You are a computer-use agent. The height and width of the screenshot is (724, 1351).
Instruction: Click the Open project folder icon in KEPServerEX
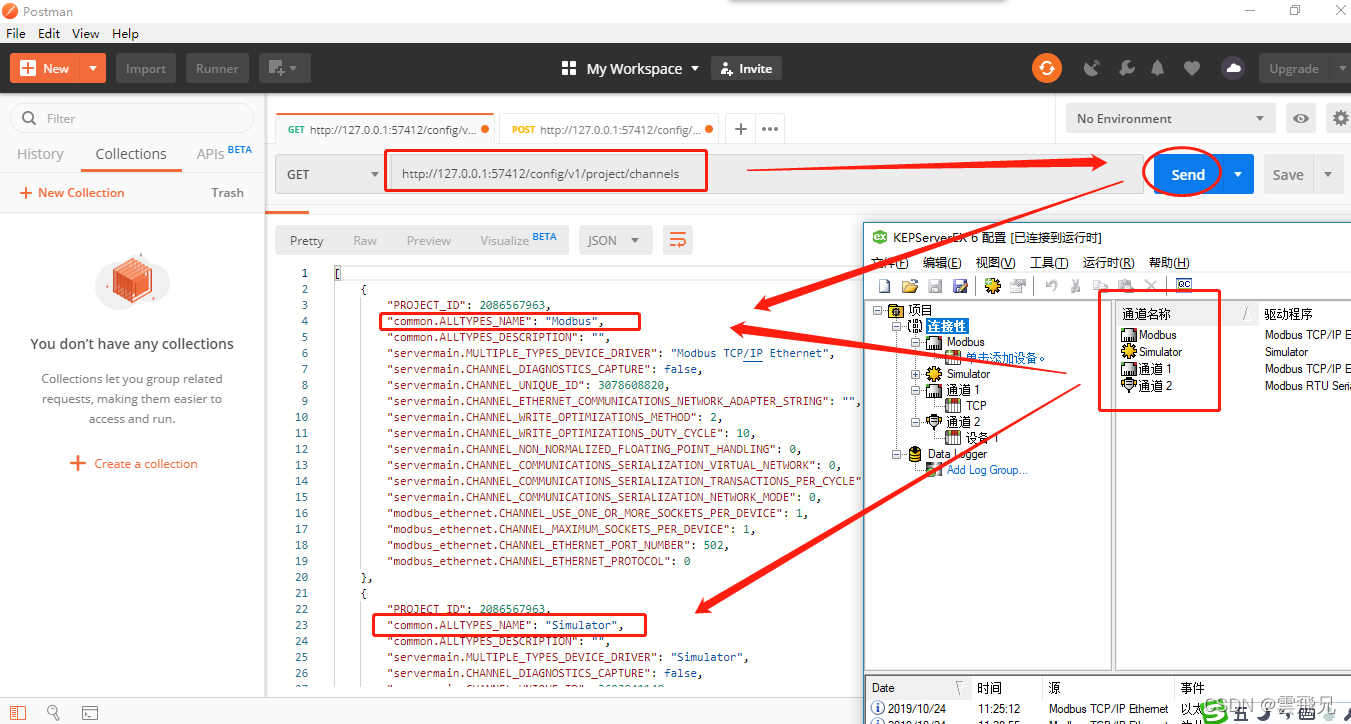pyautogui.click(x=910, y=286)
